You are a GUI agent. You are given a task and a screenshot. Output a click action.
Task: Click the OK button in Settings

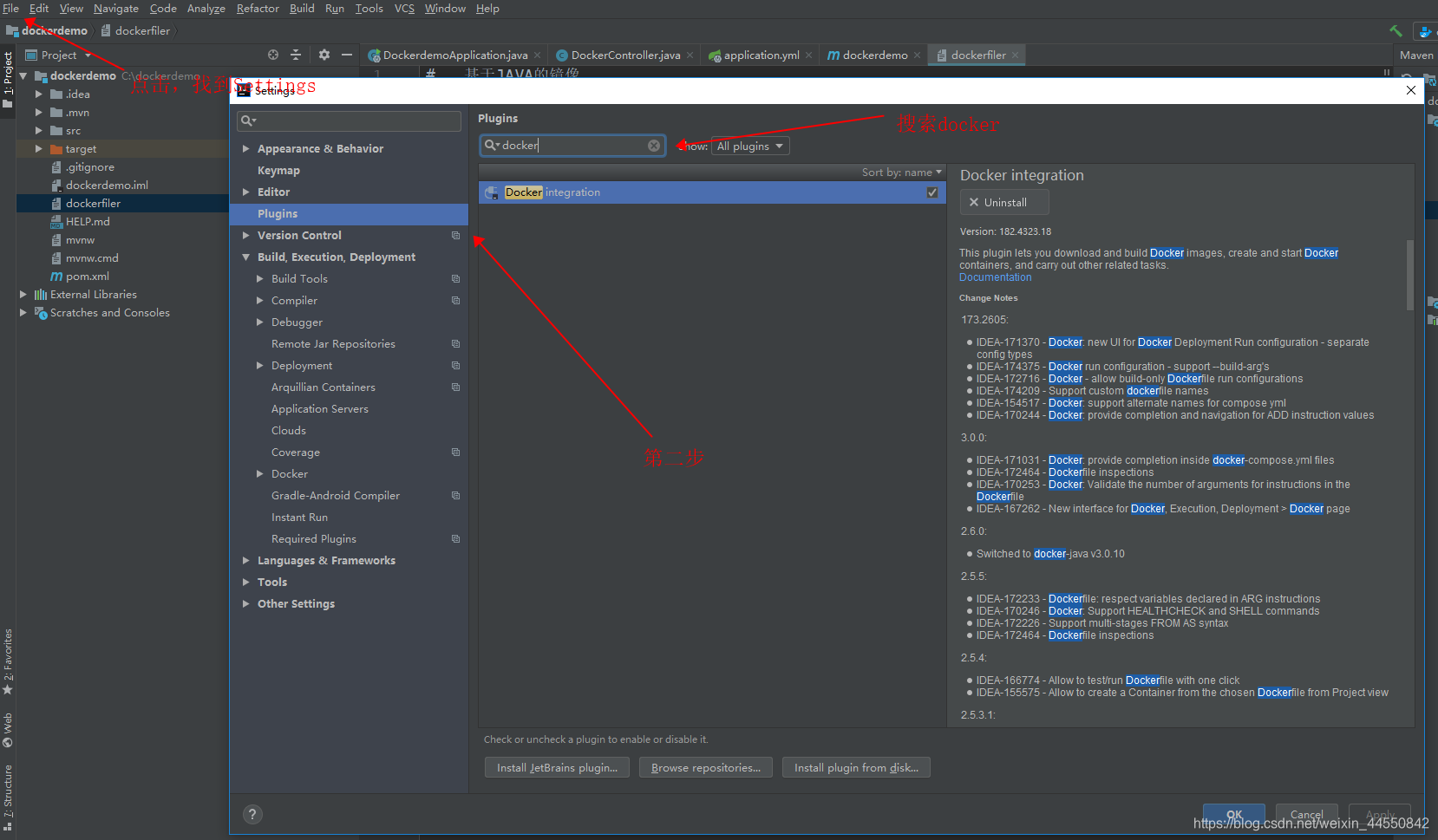tap(1234, 815)
